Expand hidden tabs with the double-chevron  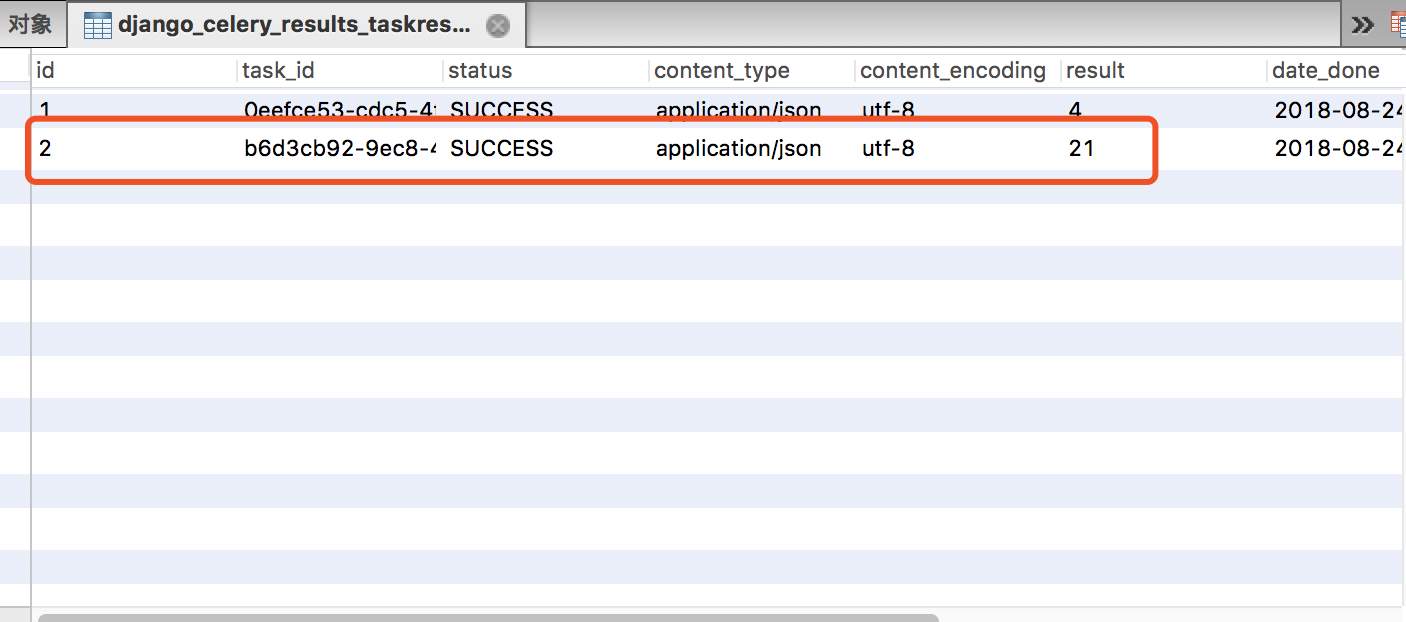click(1362, 25)
